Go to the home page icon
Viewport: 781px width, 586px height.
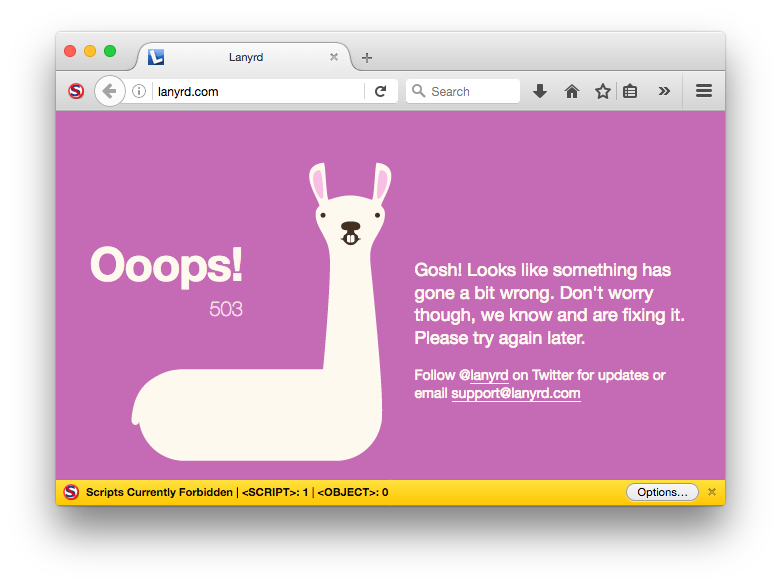pyautogui.click(x=571, y=91)
